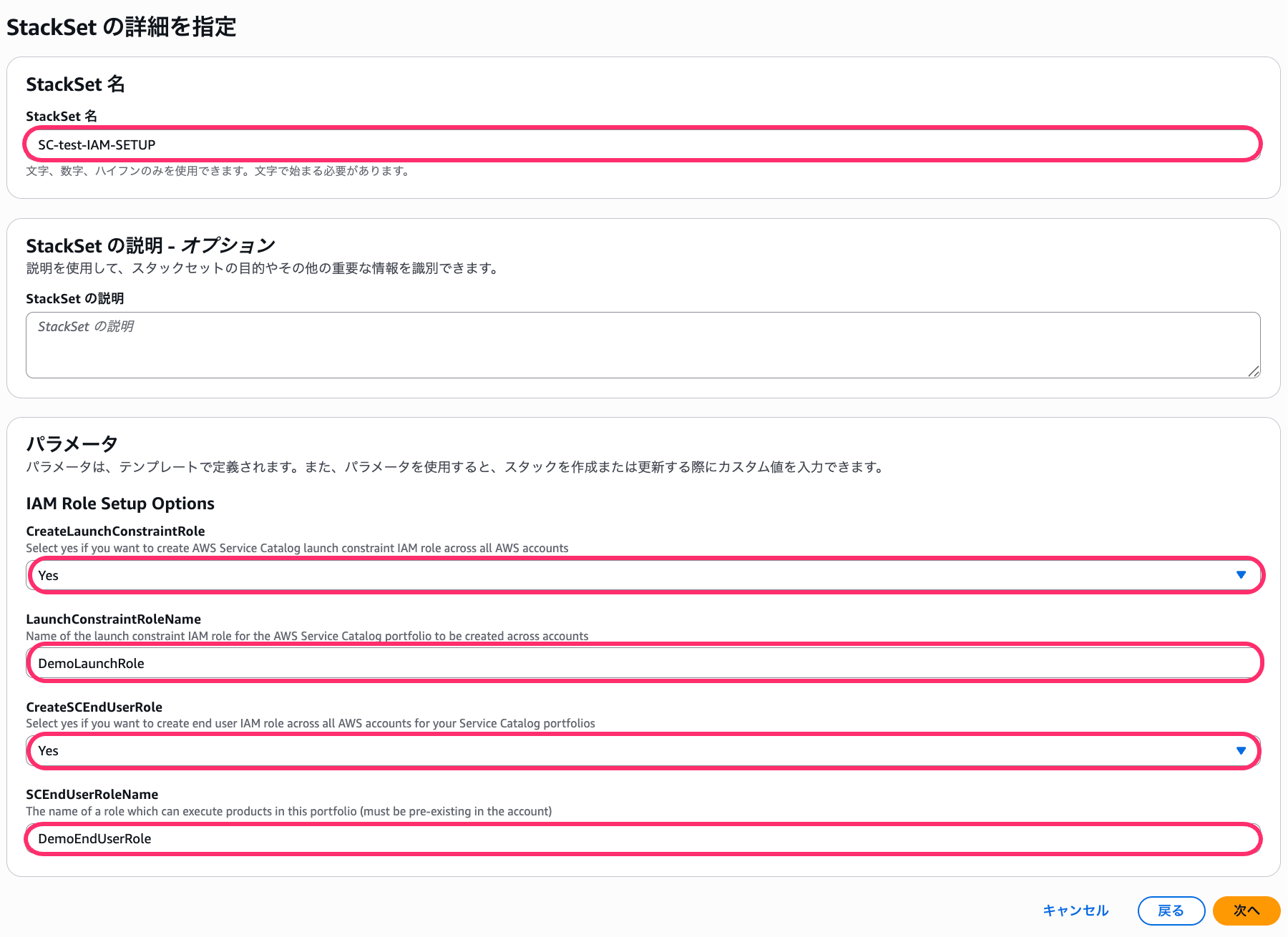The image size is (1288, 937).
Task: Click the SCEndUserRoleName field label
Action: 92,795
